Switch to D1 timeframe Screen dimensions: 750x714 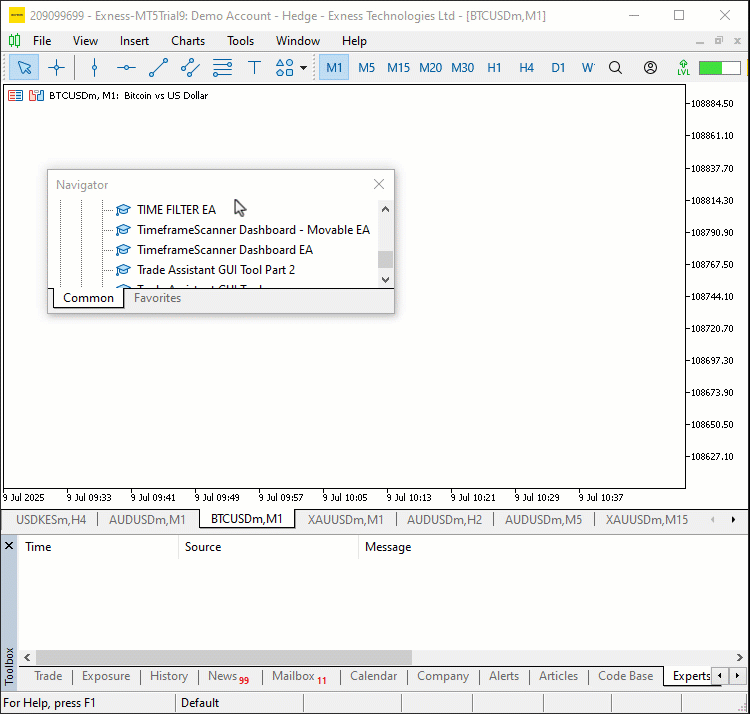(x=558, y=67)
